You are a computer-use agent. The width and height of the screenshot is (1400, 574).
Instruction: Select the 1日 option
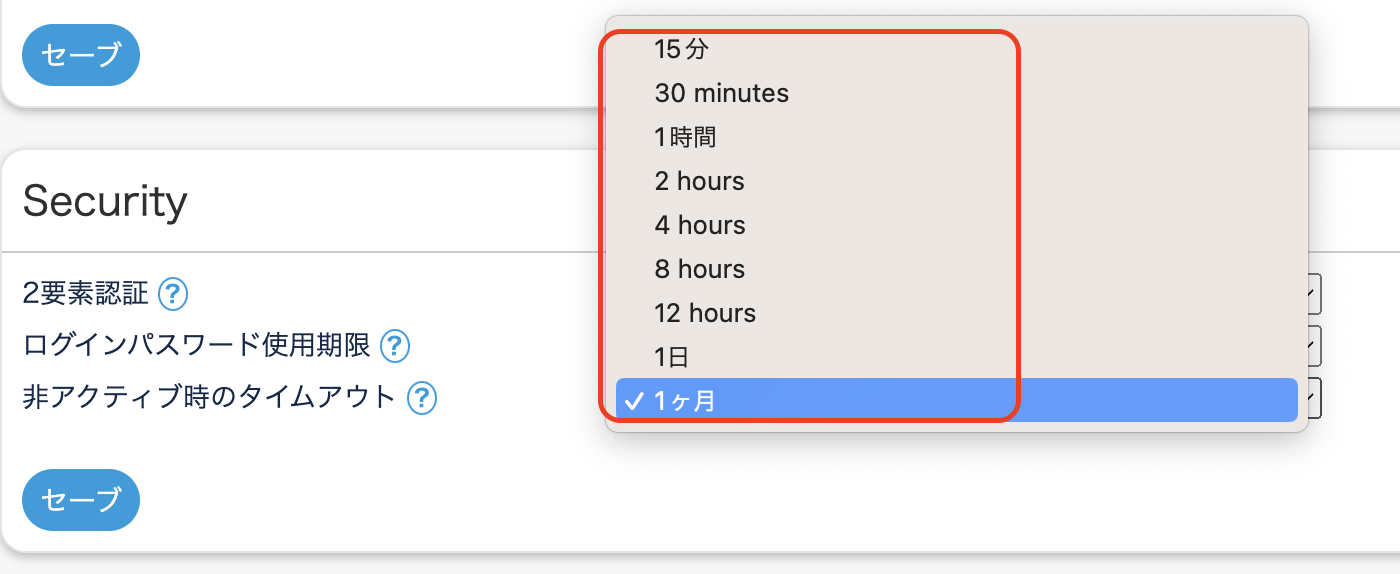671,357
